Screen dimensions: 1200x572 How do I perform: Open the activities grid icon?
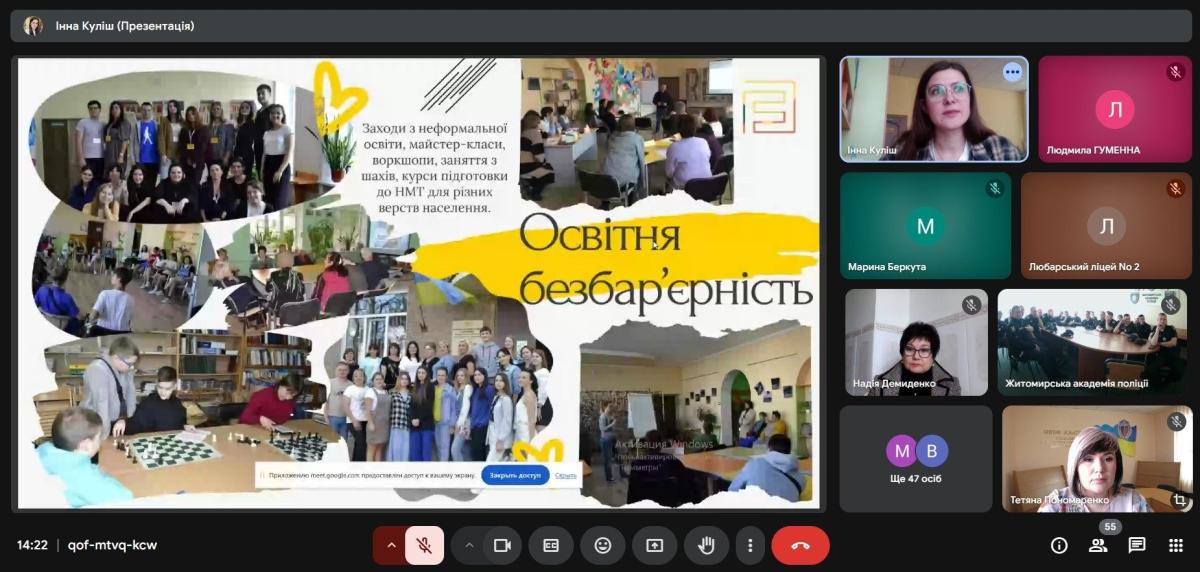coord(1176,545)
